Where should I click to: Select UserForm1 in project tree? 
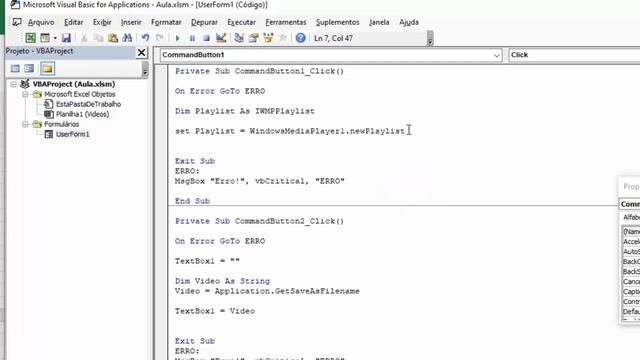pyautogui.click(x=73, y=134)
